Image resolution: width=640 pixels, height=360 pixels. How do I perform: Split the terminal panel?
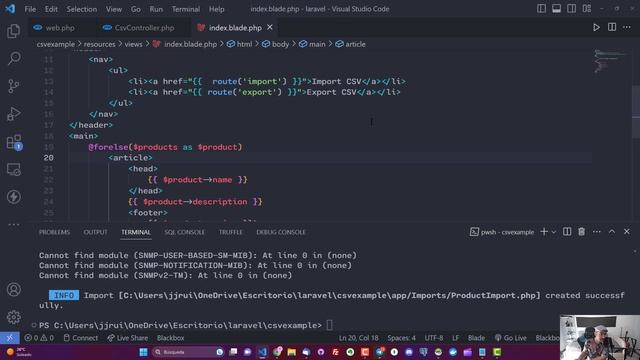click(x=567, y=232)
